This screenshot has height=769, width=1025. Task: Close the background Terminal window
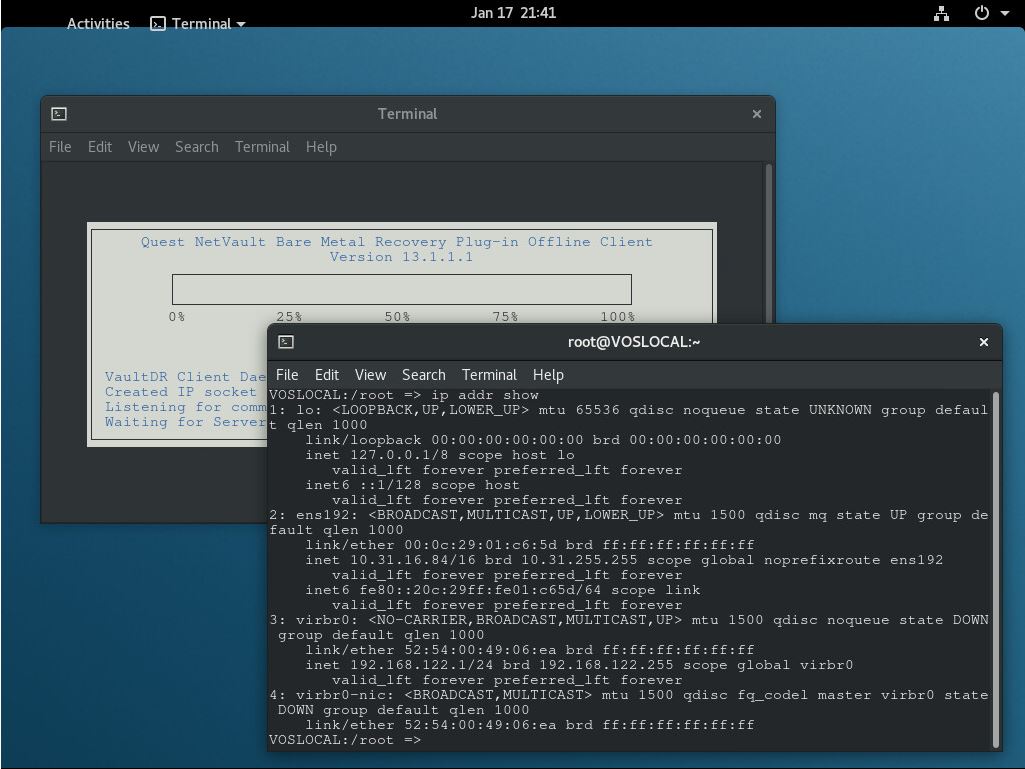(x=757, y=114)
